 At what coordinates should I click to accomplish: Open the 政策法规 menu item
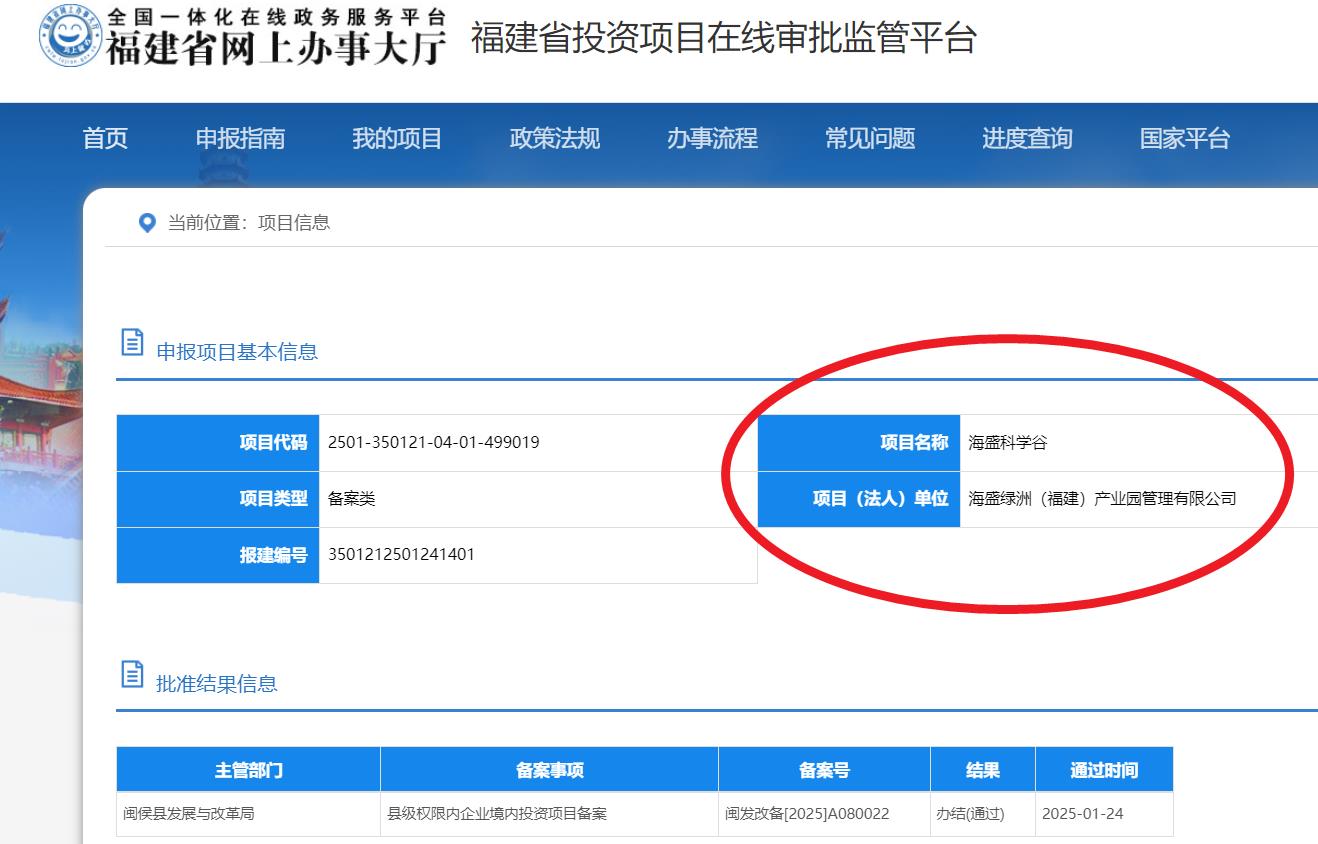point(555,139)
